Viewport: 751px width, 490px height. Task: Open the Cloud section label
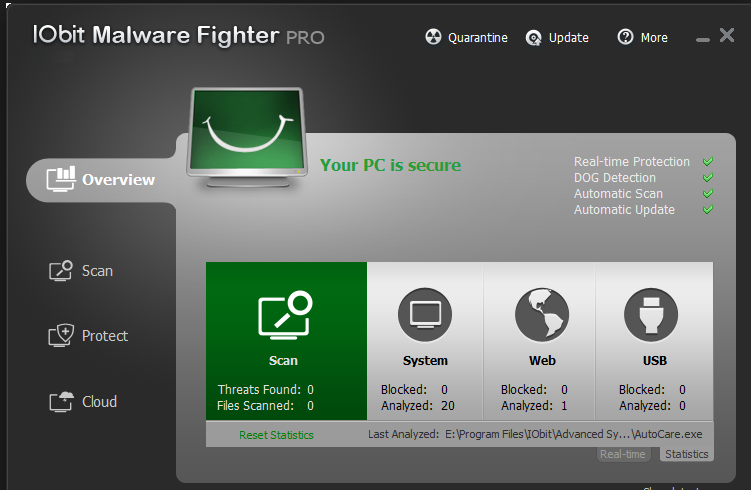click(99, 401)
